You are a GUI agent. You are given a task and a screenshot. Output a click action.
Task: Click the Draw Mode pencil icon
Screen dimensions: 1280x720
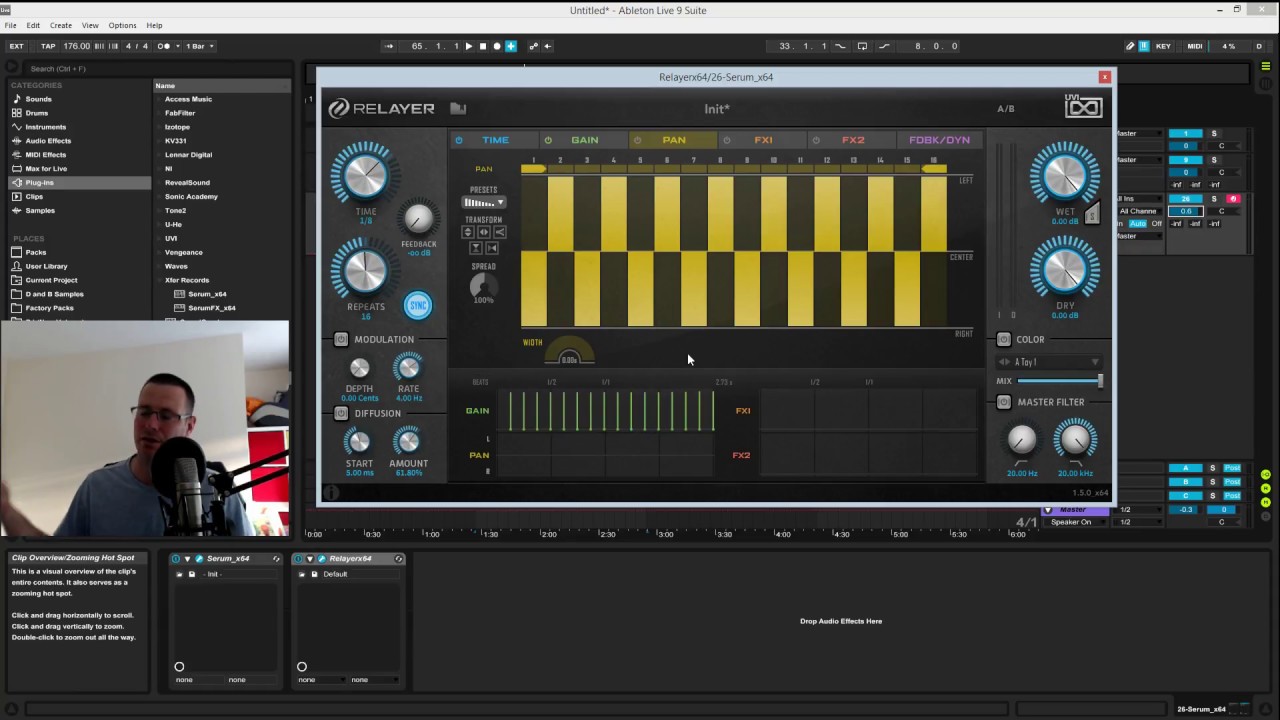pos(1130,46)
